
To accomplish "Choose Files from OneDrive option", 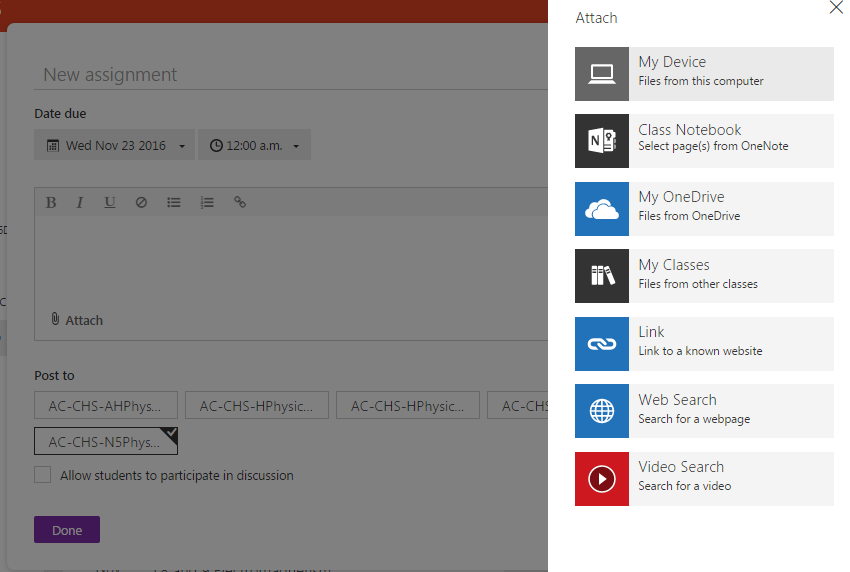I will (704, 209).
